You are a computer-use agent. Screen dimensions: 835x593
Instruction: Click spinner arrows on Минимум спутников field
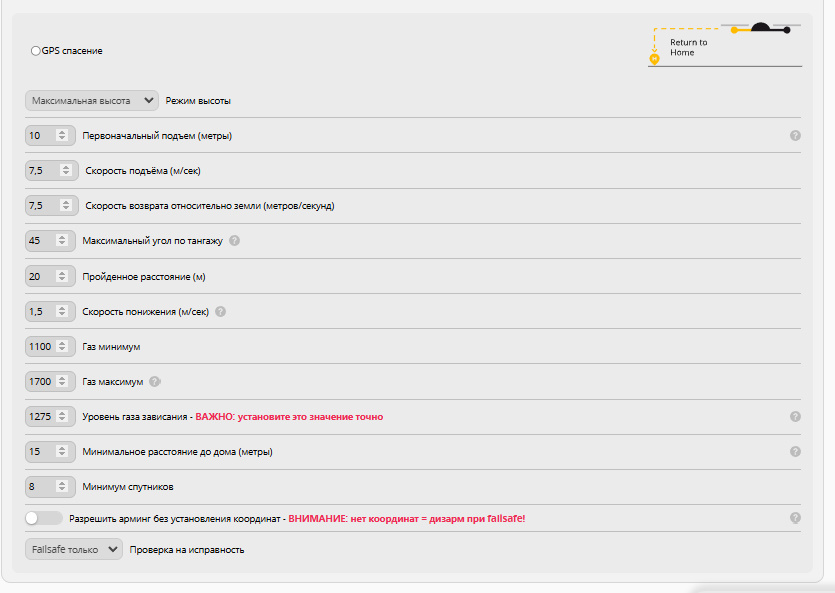click(62, 487)
